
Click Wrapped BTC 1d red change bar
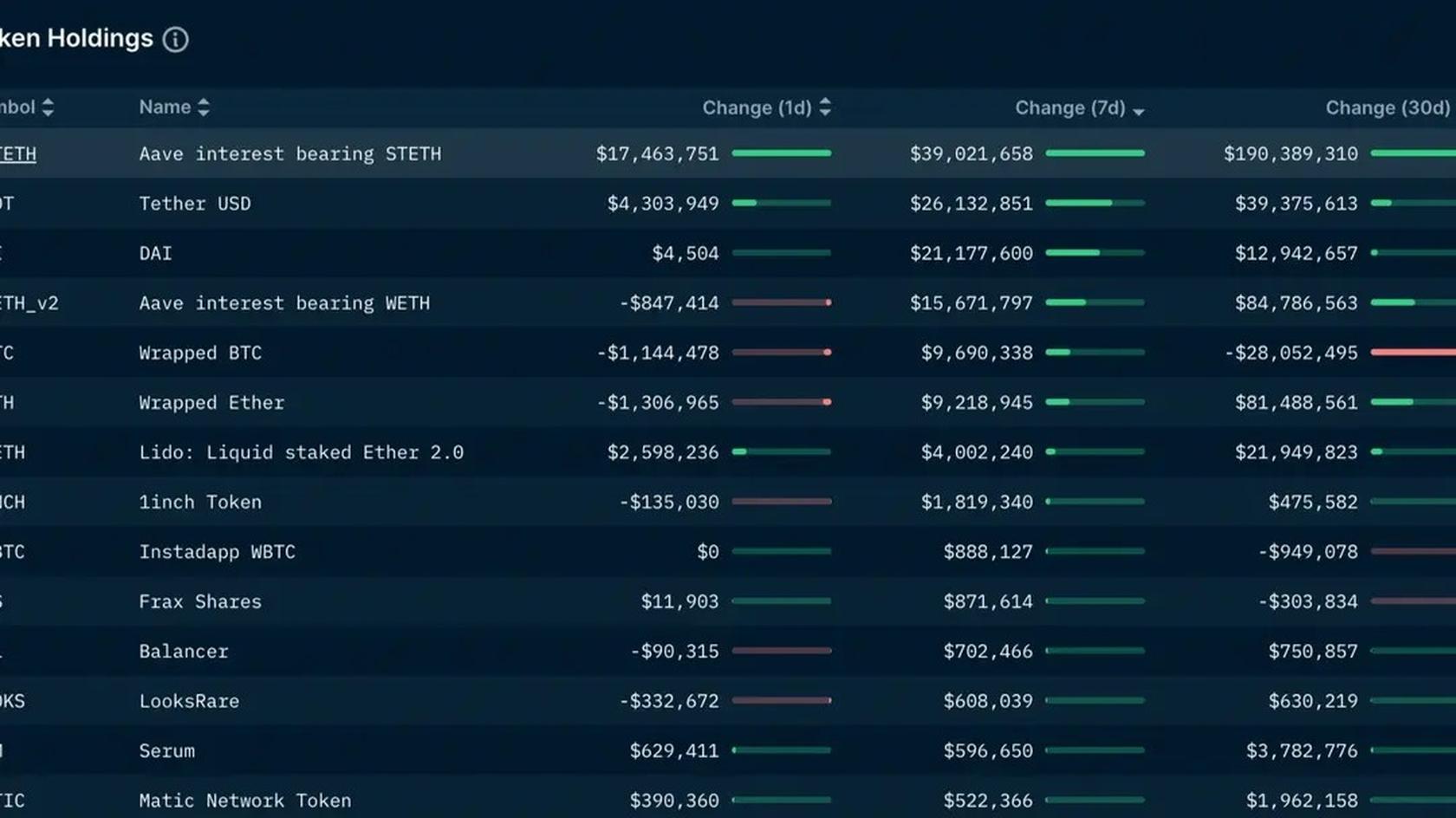click(x=782, y=353)
